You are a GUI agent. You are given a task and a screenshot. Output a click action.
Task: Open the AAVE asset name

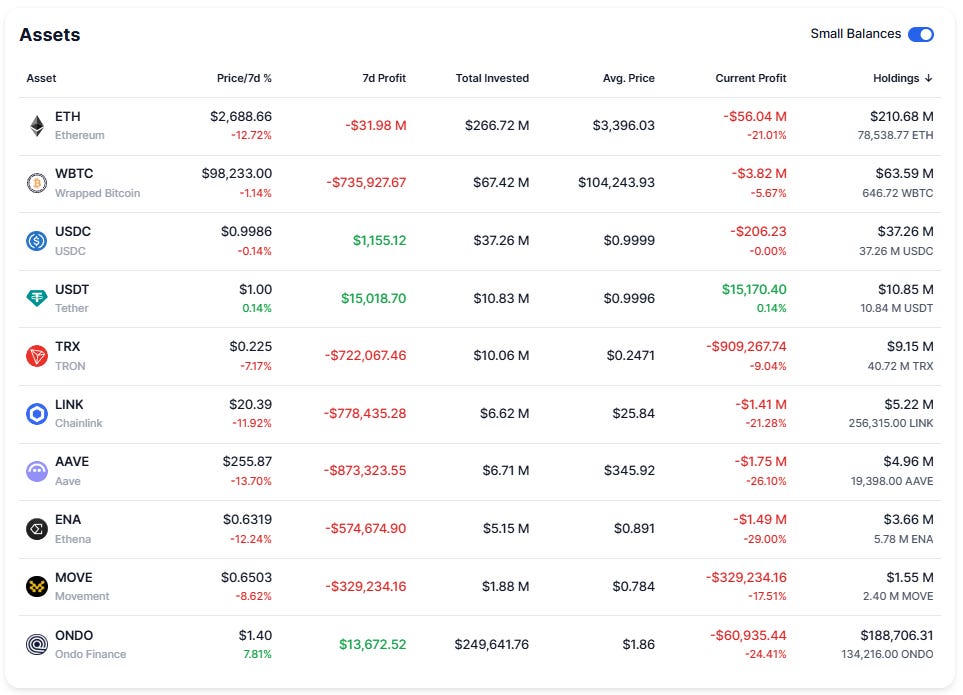pyautogui.click(x=72, y=462)
